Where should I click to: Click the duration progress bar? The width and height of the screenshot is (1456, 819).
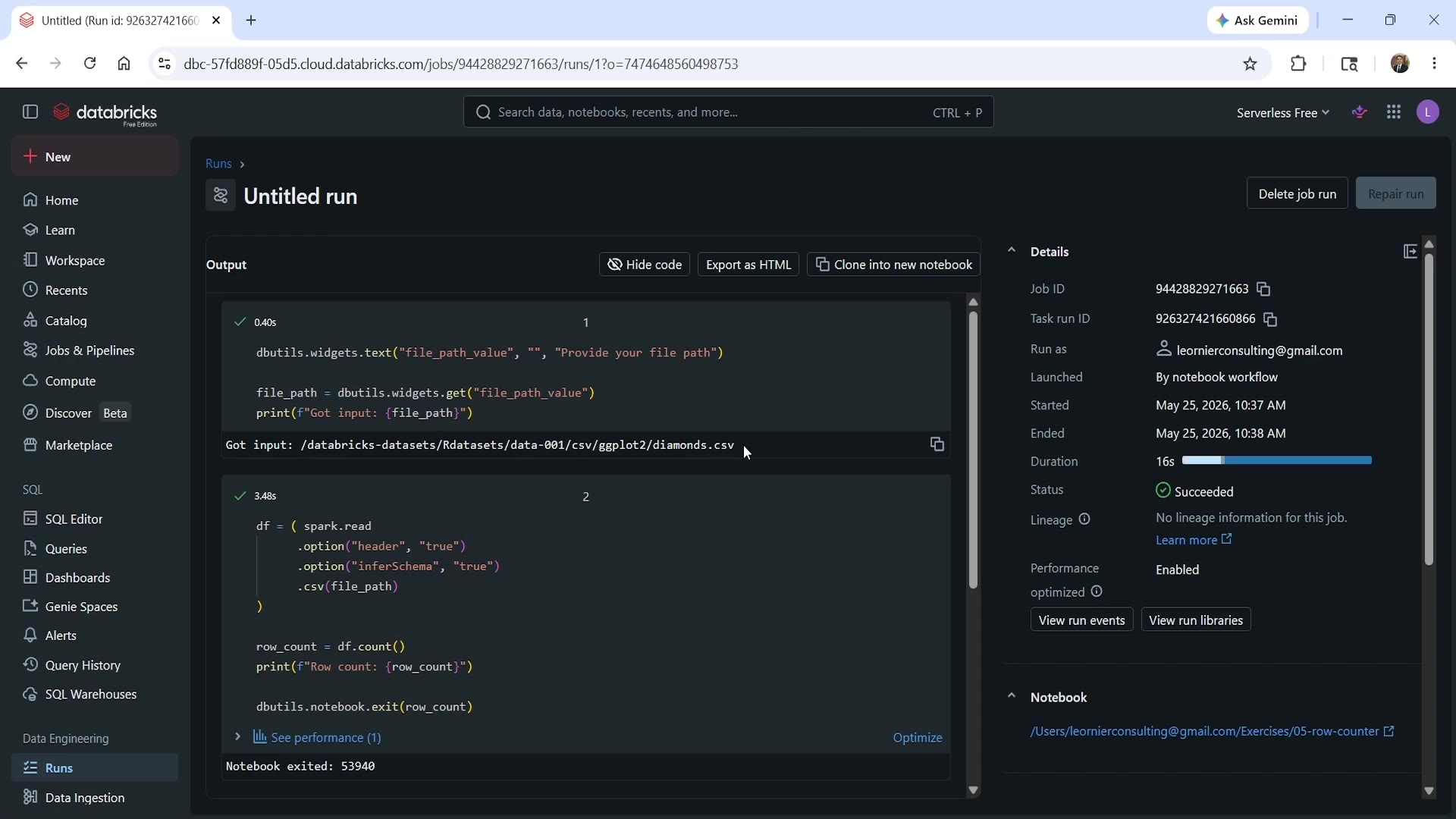click(1276, 460)
